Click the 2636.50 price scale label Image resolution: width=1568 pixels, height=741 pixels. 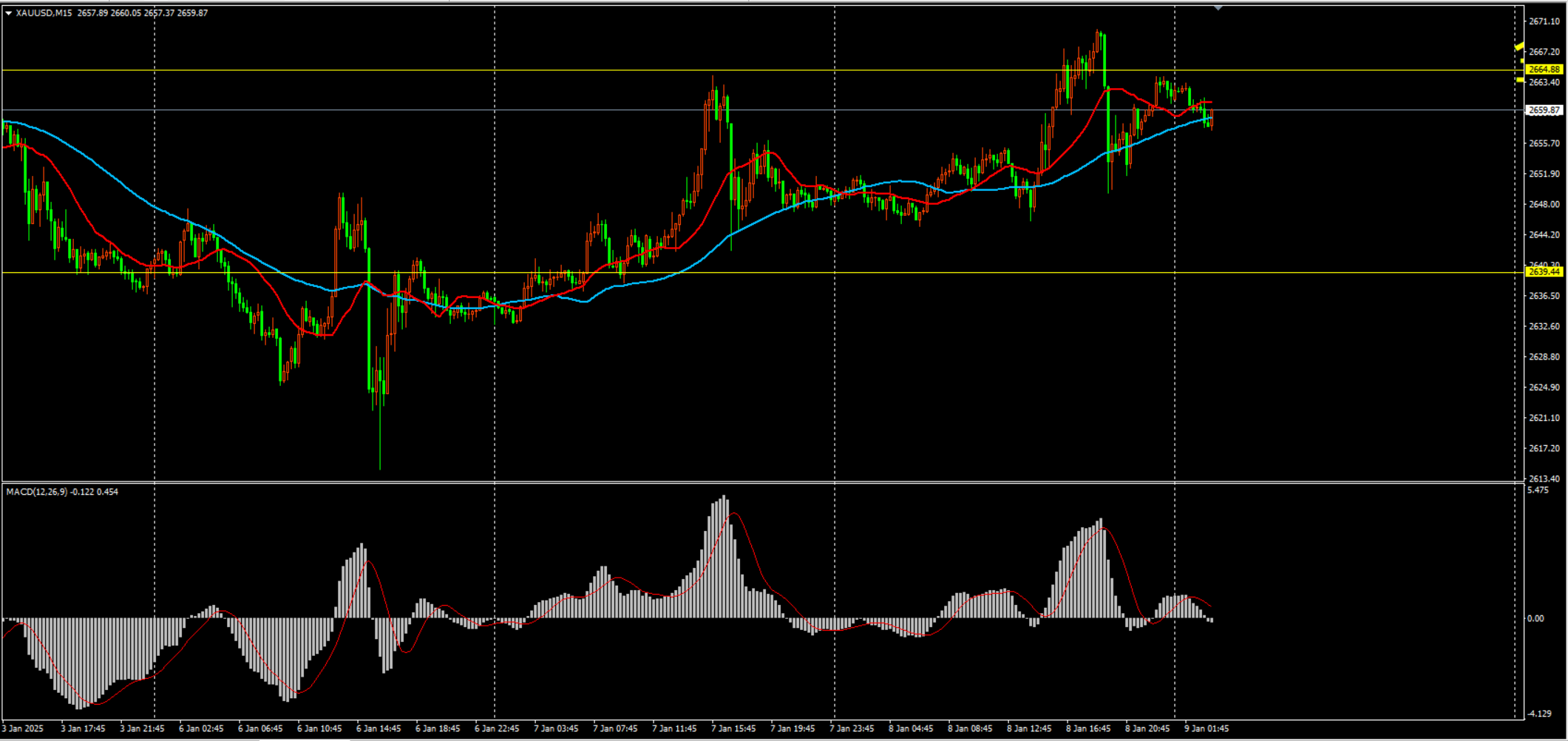point(1544,296)
